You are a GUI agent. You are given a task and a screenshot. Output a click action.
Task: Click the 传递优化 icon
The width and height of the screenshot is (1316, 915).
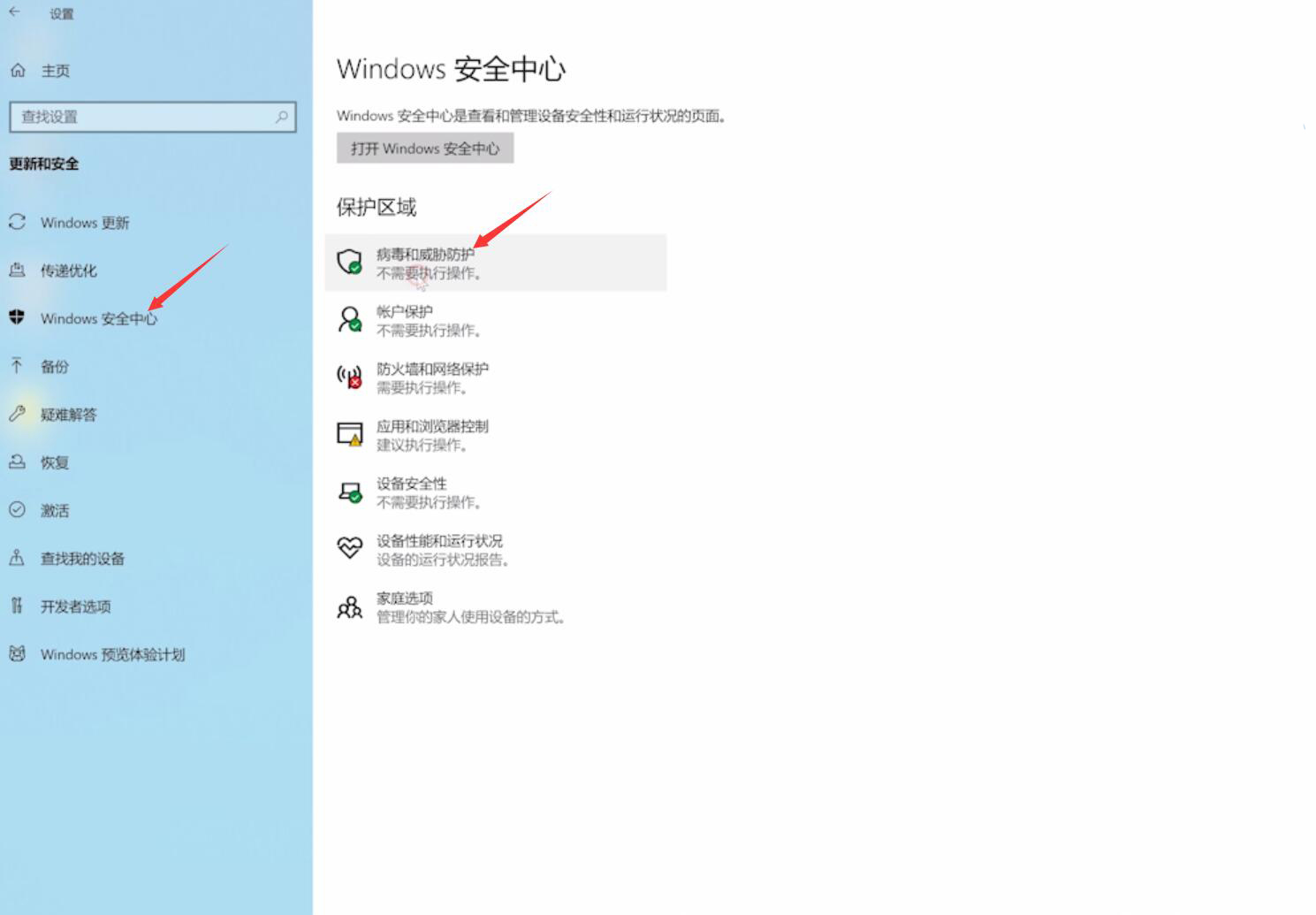coord(17,270)
